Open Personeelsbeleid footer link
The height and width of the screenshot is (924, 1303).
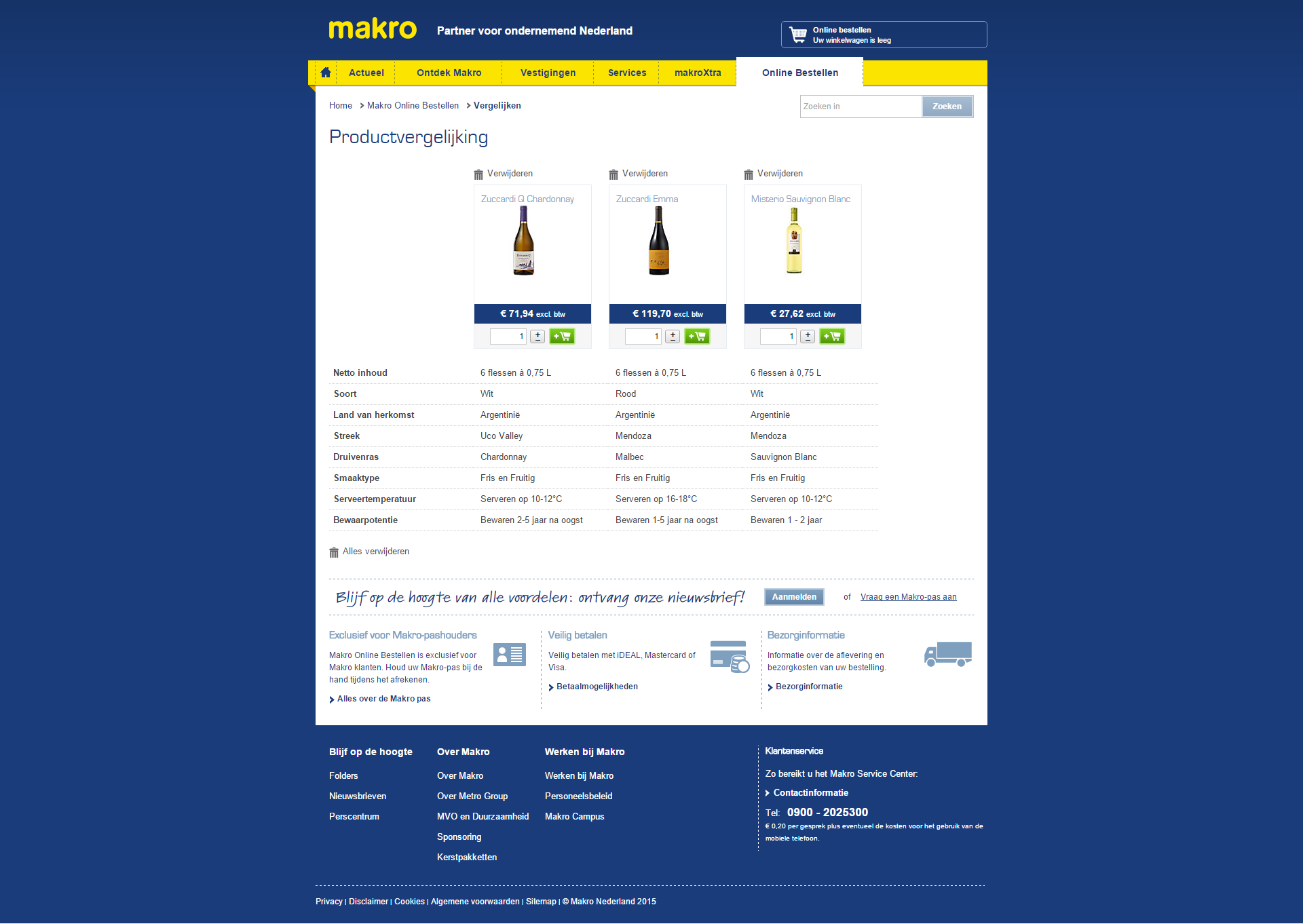tap(578, 796)
